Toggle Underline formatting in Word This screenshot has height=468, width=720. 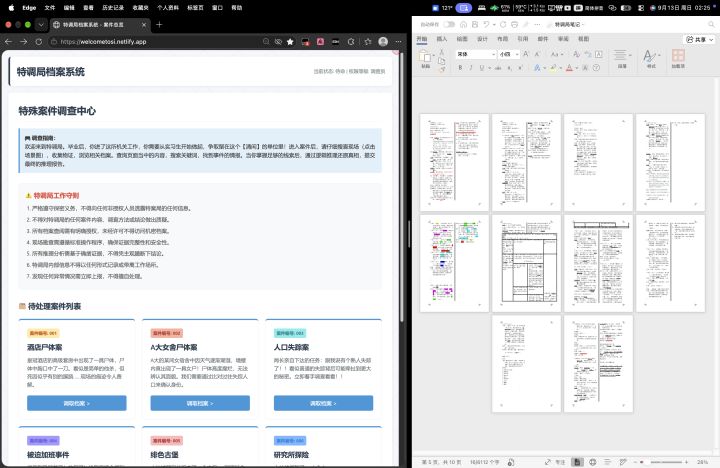pyautogui.click(x=482, y=68)
